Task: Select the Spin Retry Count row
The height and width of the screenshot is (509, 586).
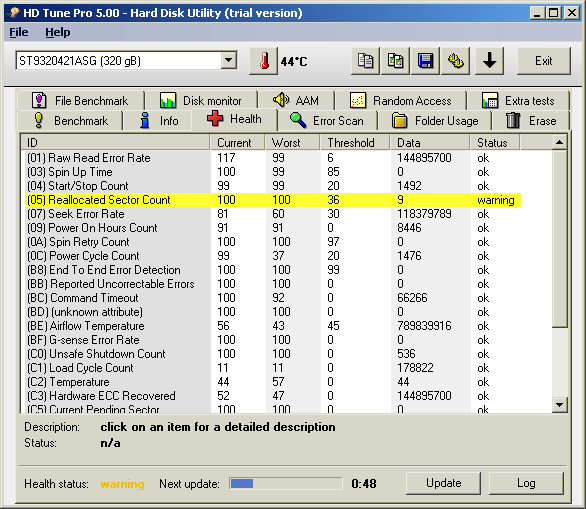Action: click(273, 242)
